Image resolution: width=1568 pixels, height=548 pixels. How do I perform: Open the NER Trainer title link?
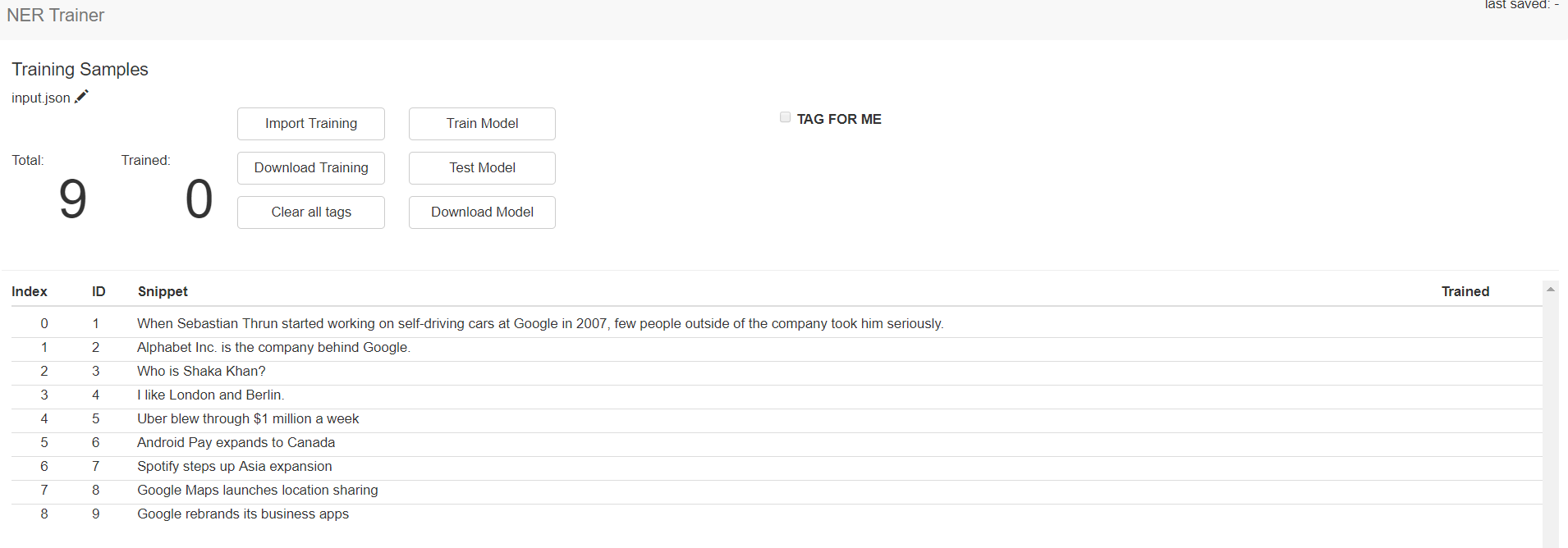click(x=55, y=16)
